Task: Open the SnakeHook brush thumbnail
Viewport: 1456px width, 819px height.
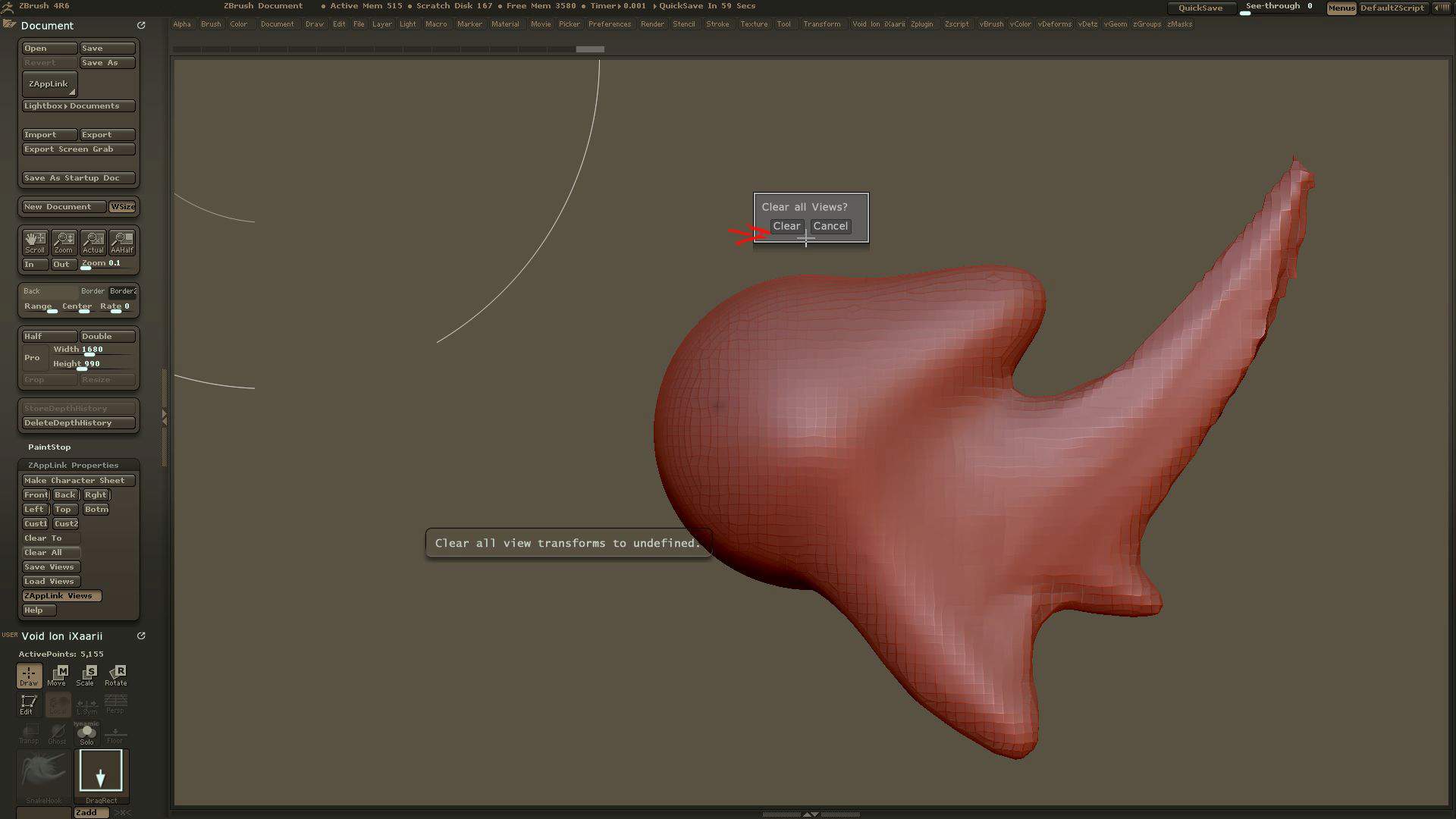Action: pyautogui.click(x=44, y=777)
